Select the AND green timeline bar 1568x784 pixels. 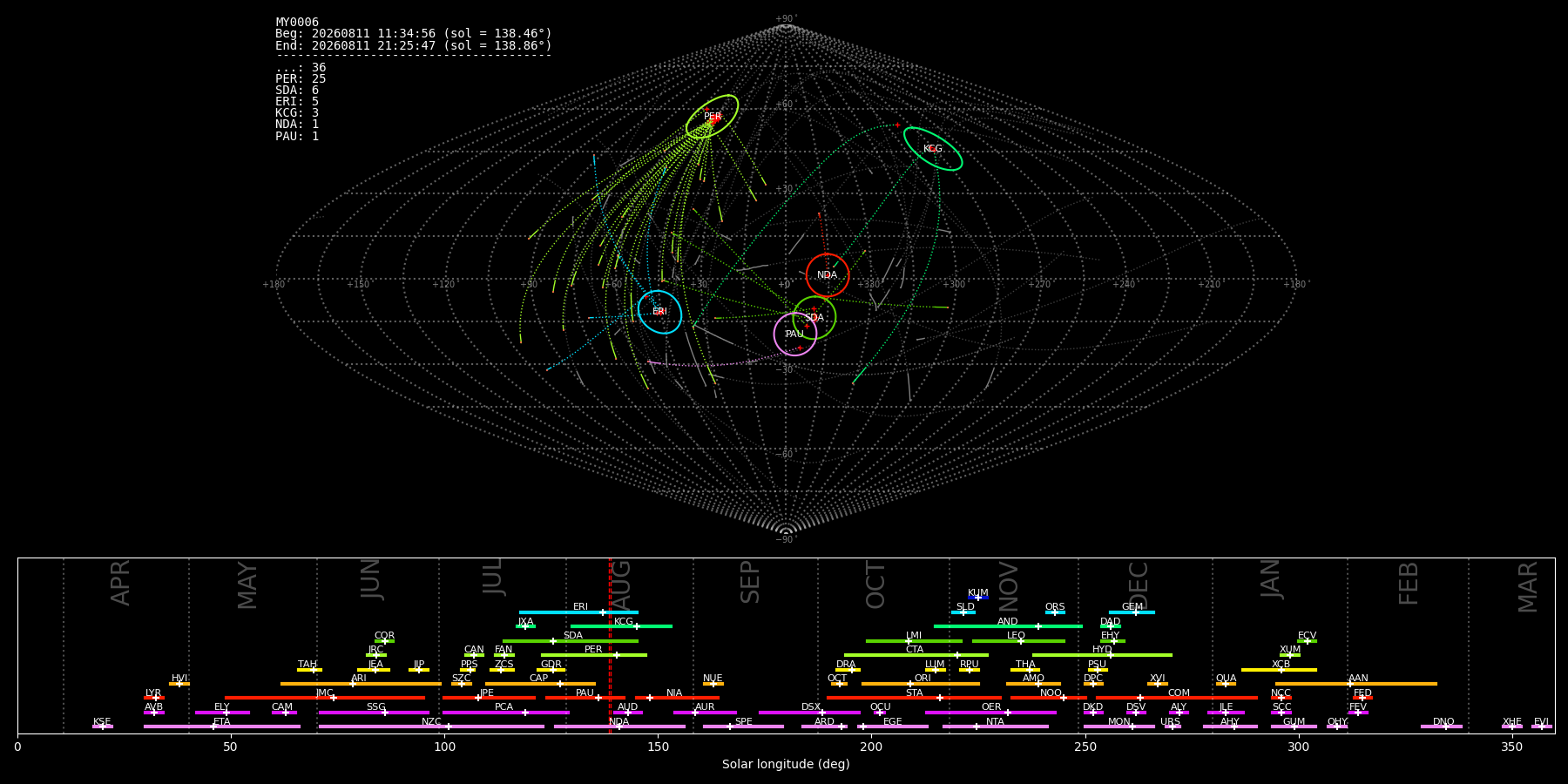pyautogui.click(x=1008, y=626)
